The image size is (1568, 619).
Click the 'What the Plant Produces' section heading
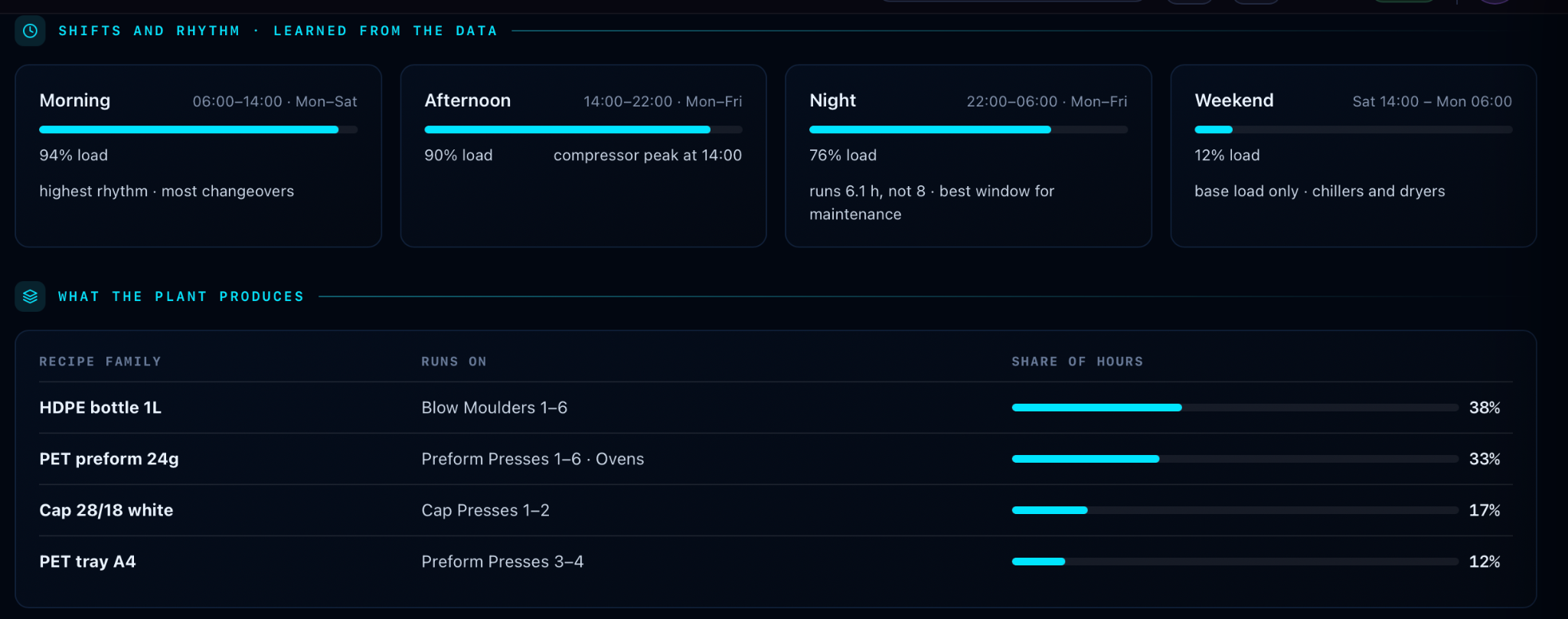pyautogui.click(x=181, y=296)
